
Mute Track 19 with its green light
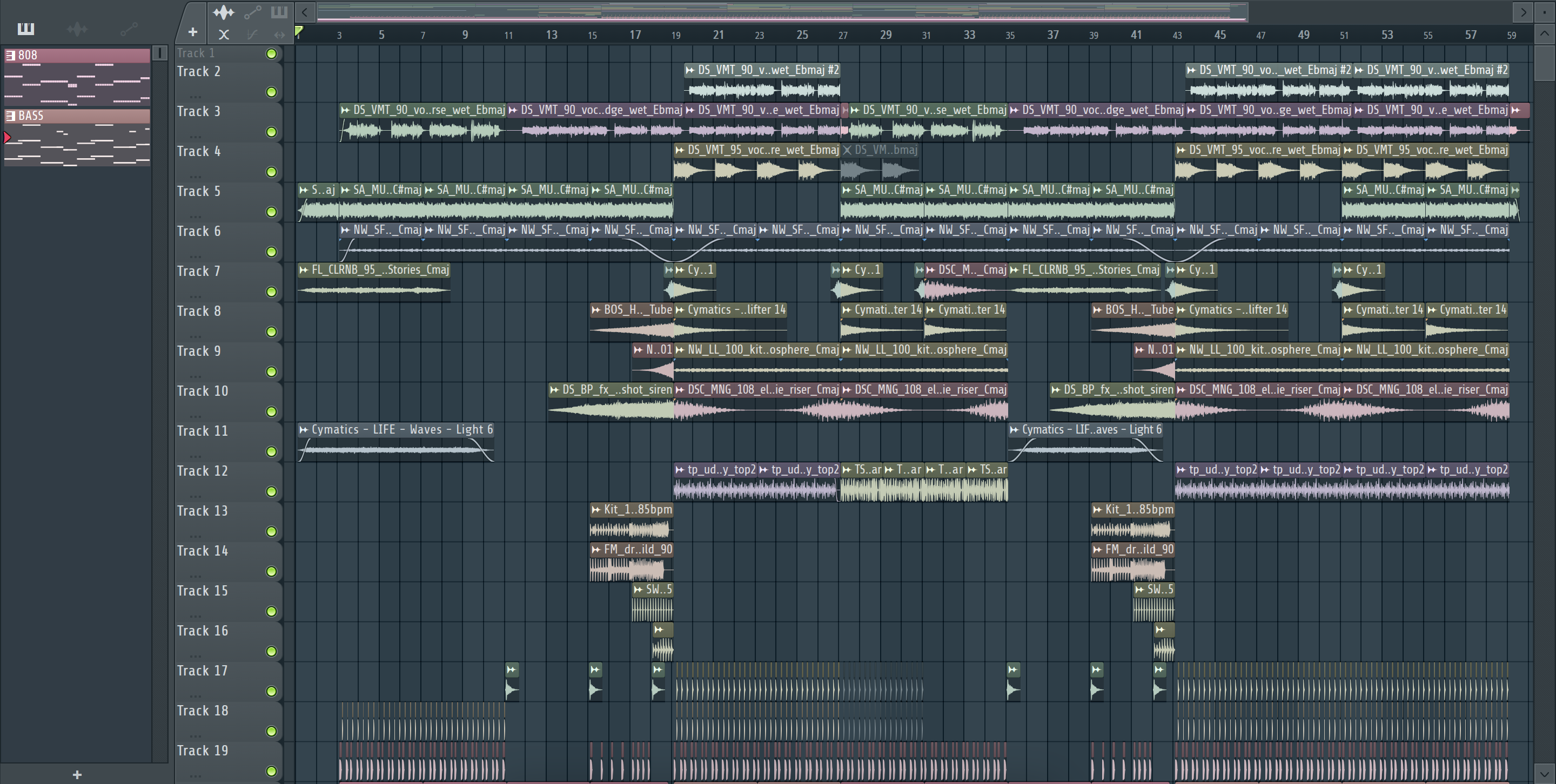tap(272, 772)
